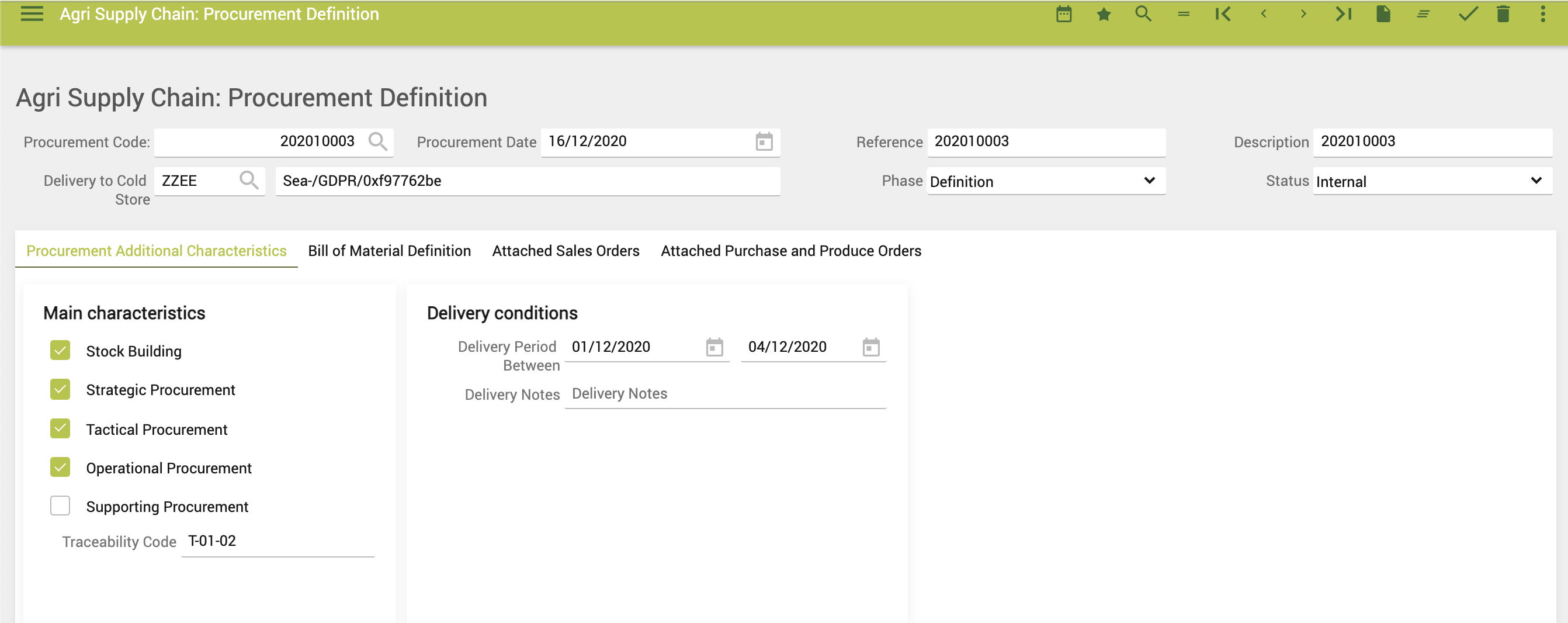This screenshot has height=623, width=1568.
Task: Expand the Status dropdown showing Internal
Action: tap(1432, 181)
